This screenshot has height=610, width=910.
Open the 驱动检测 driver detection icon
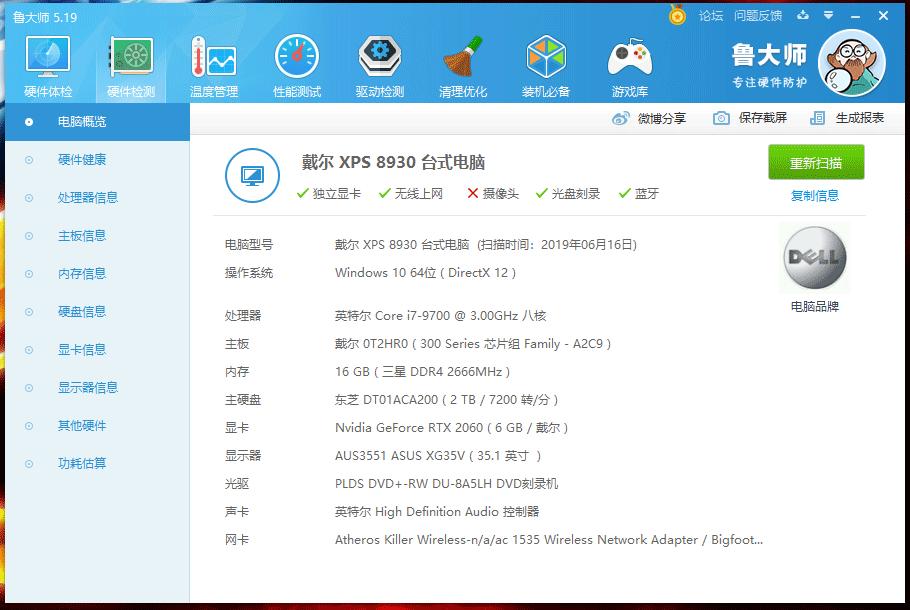[x=378, y=64]
